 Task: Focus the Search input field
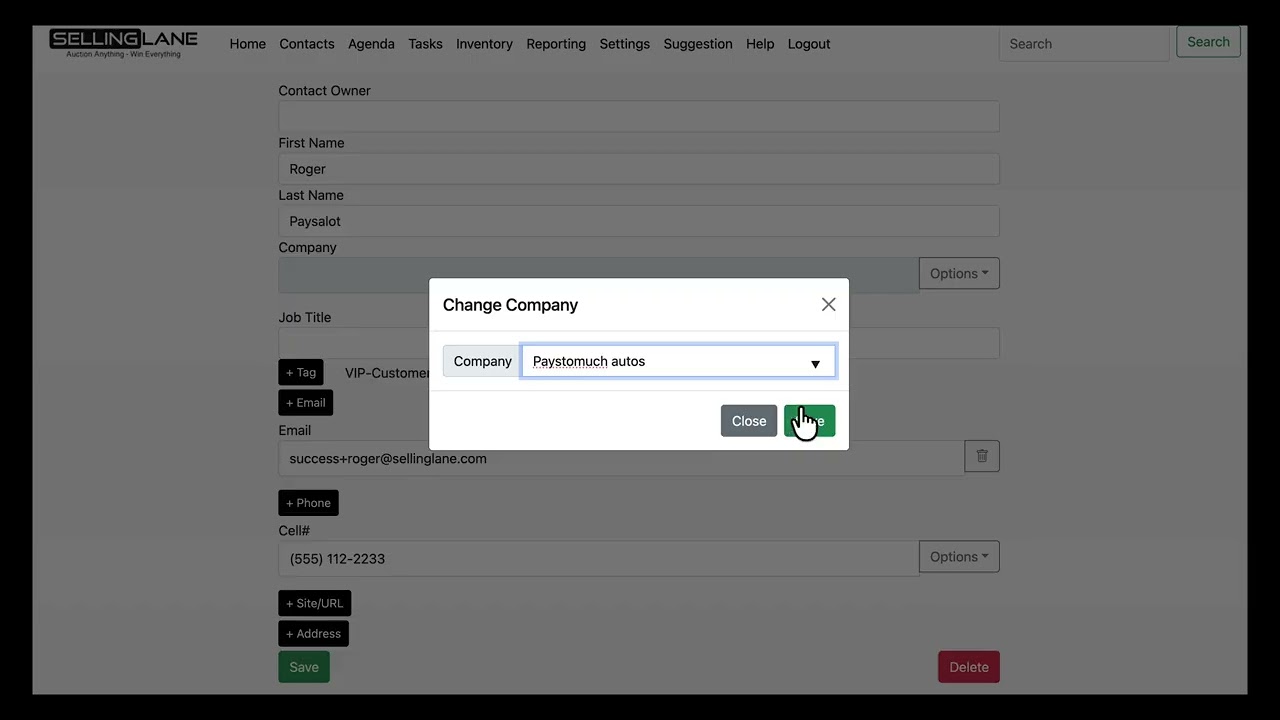[1084, 44]
